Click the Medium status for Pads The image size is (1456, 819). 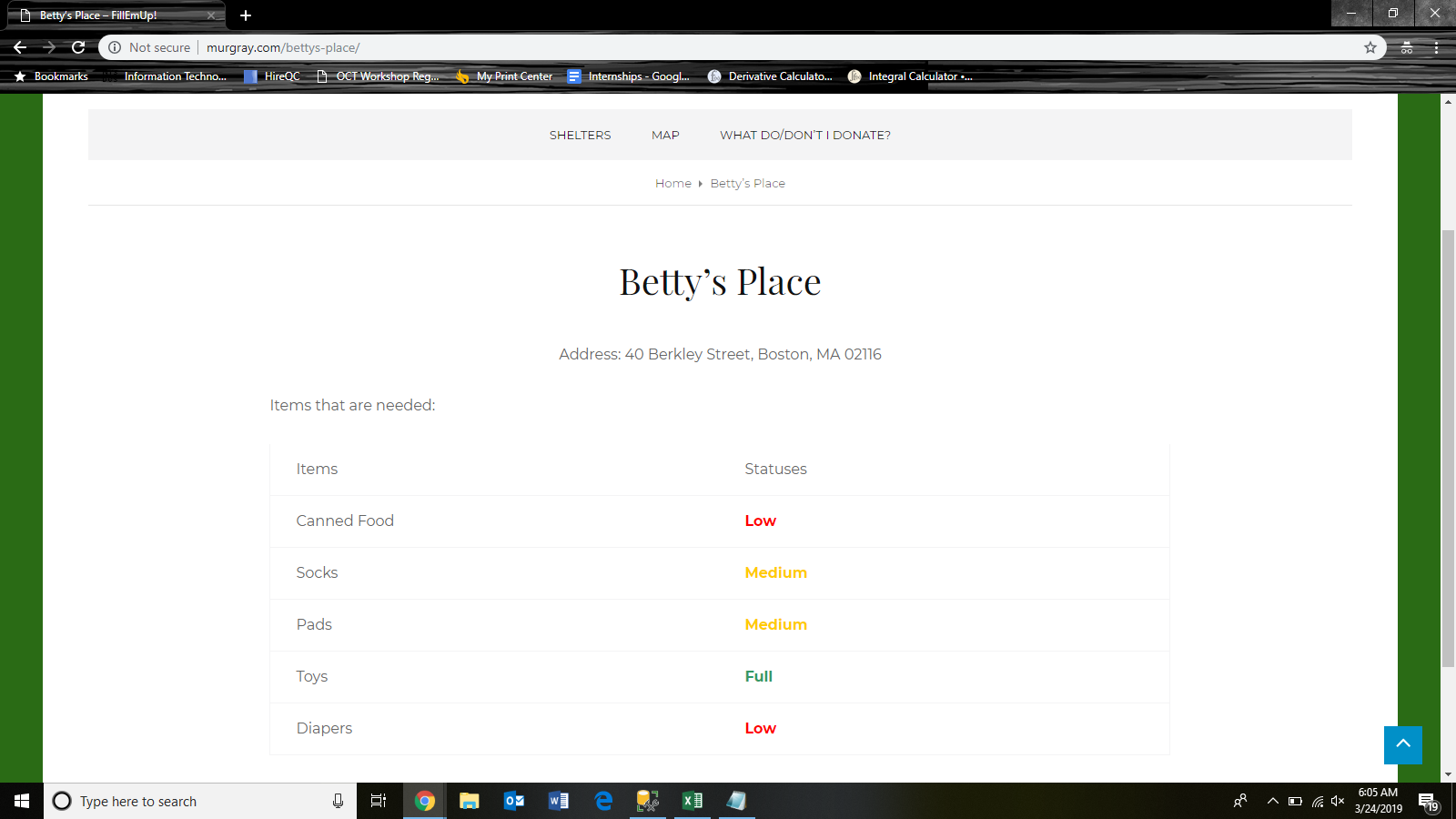[776, 624]
